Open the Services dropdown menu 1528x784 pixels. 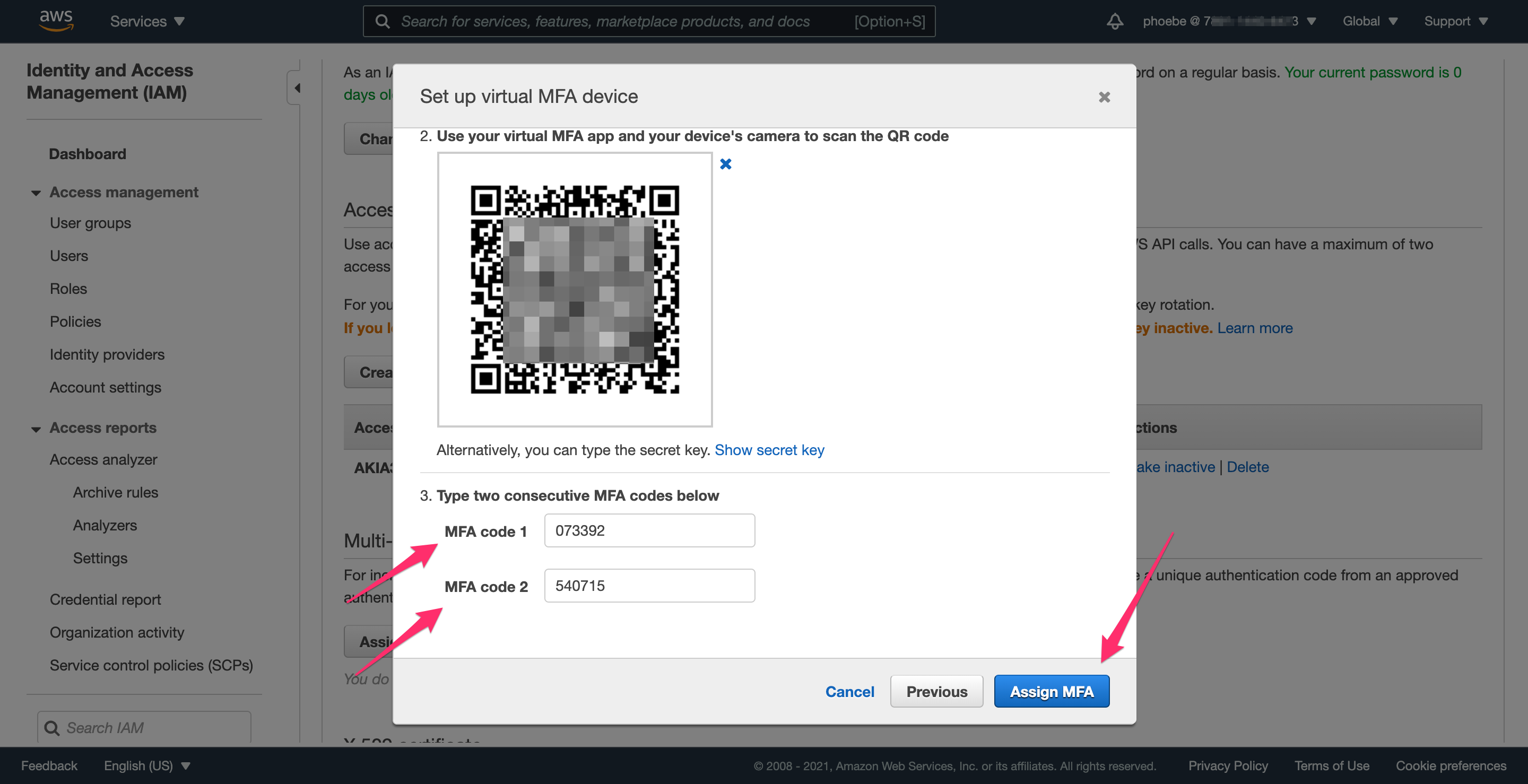147,21
